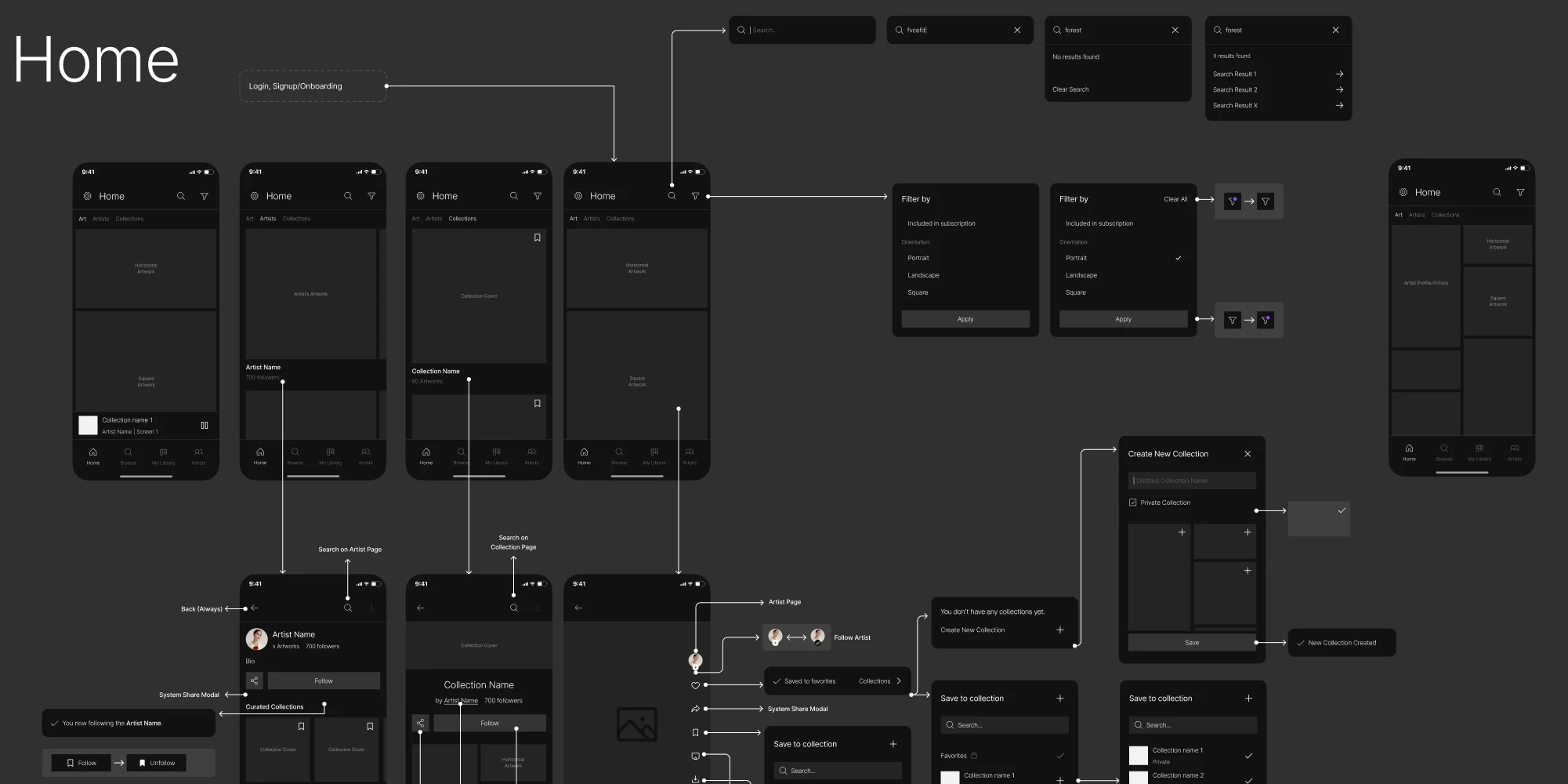Click the Untitled Collection Name input field
This screenshot has height=784, width=1568.
tap(1192, 481)
